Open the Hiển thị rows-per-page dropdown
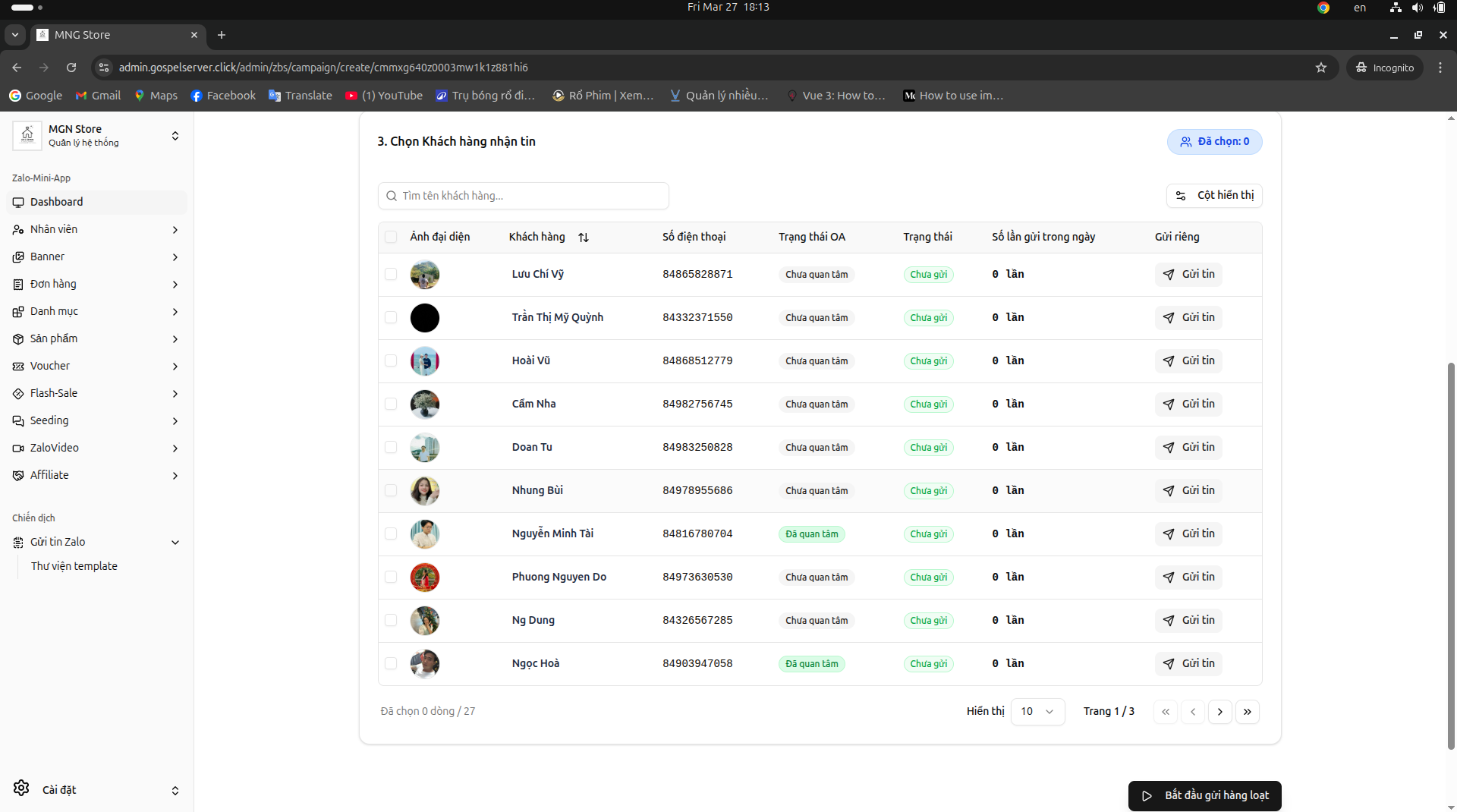Image resolution: width=1457 pixels, height=812 pixels. point(1037,712)
